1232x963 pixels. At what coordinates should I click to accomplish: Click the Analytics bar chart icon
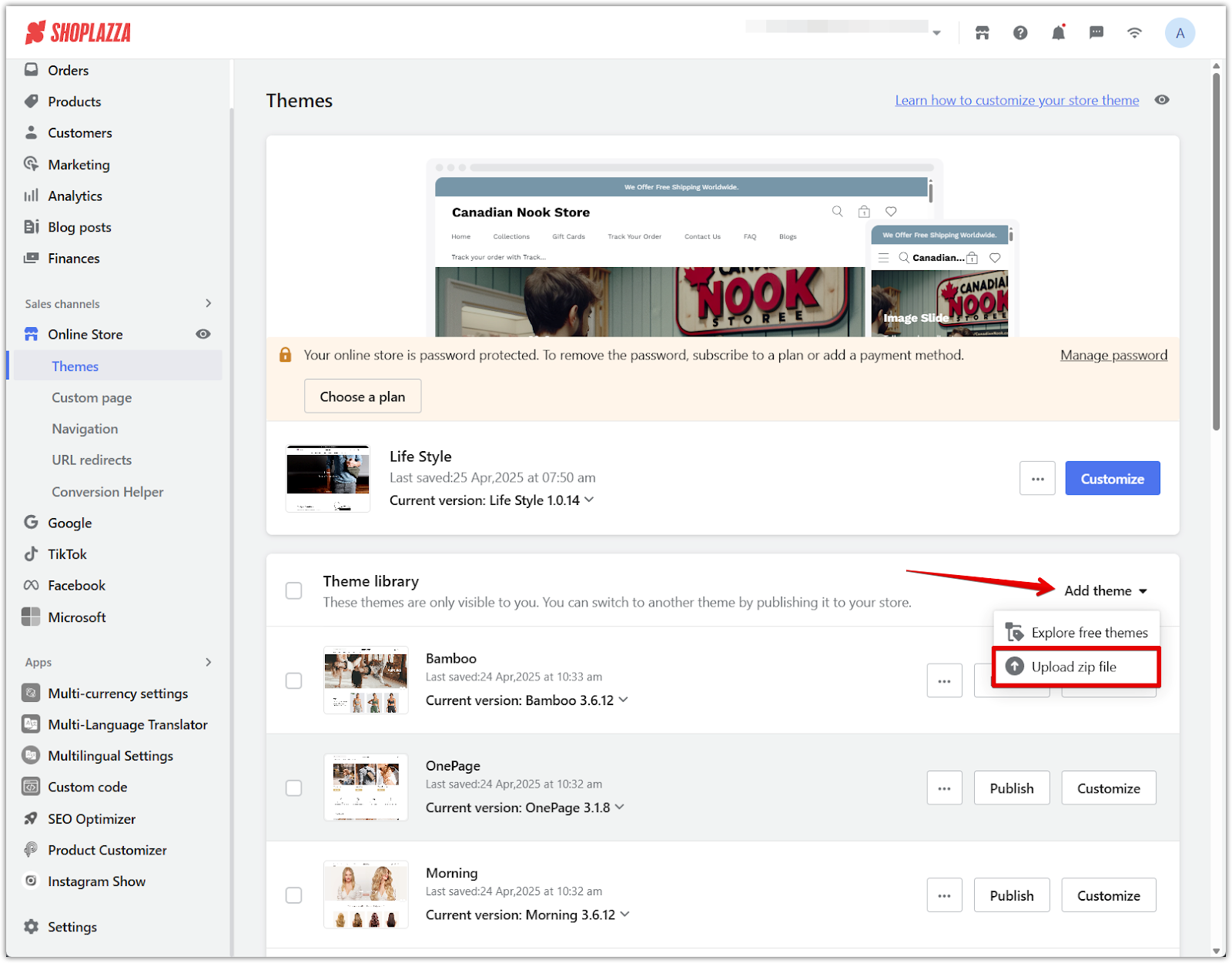point(31,196)
